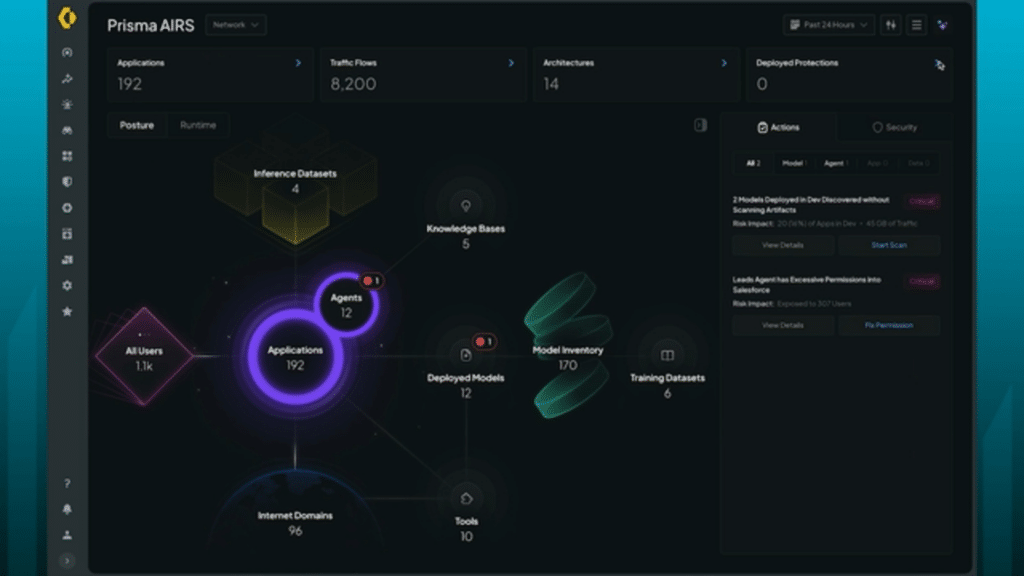This screenshot has height=576, width=1024.
Task: Open the hamburger list menu icon
Action: pos(916,25)
